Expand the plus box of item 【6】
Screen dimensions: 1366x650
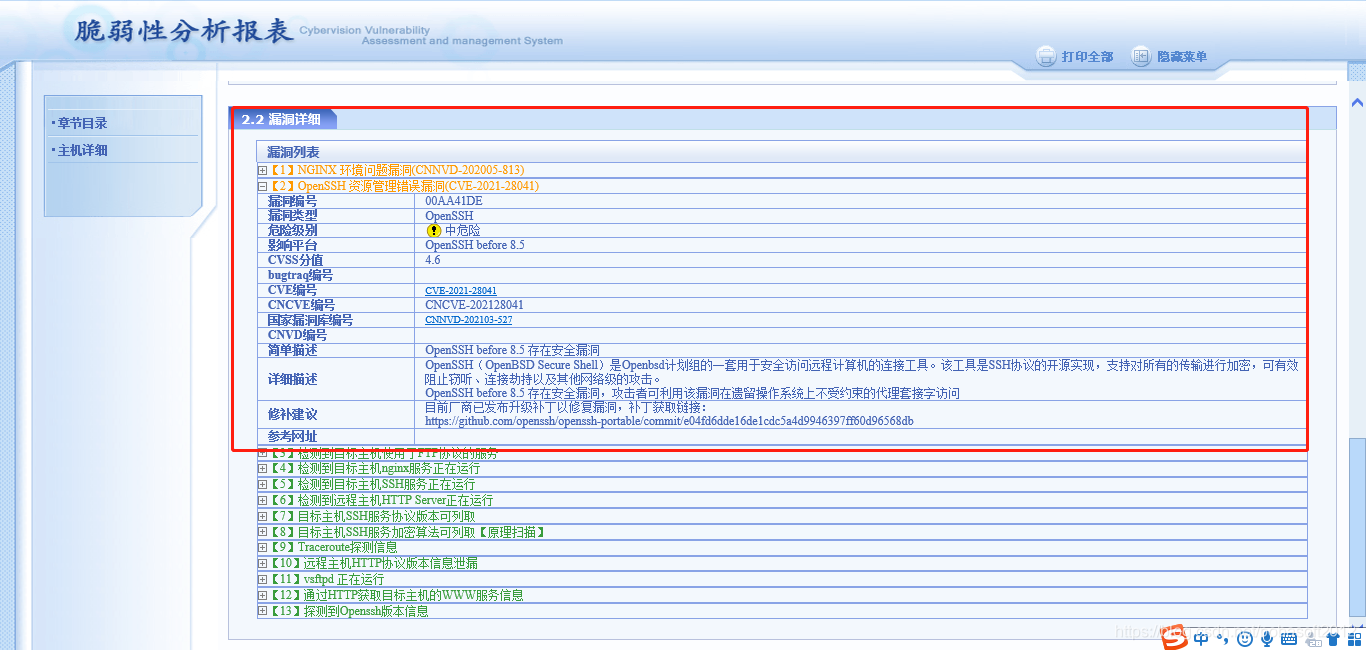[x=263, y=500]
